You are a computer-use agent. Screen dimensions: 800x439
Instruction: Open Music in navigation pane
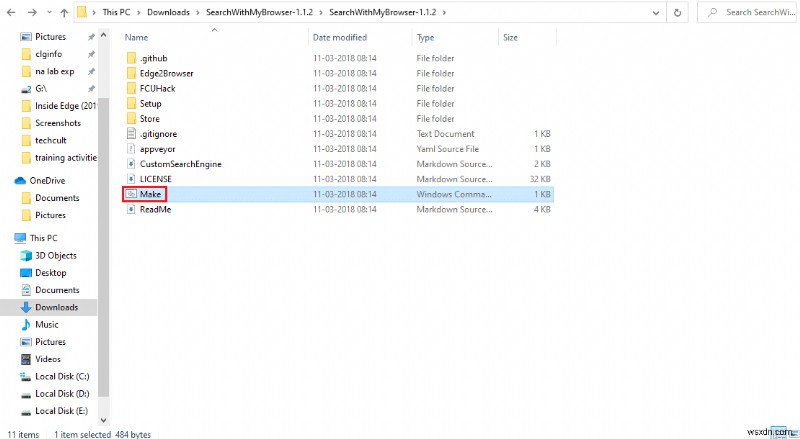tap(46, 325)
